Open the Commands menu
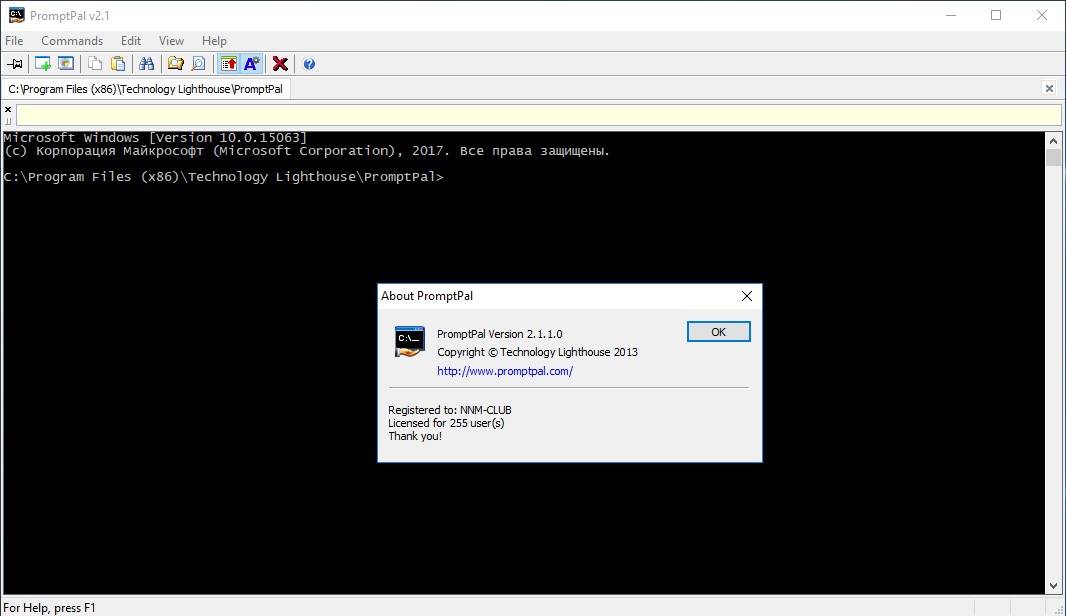 coord(72,41)
